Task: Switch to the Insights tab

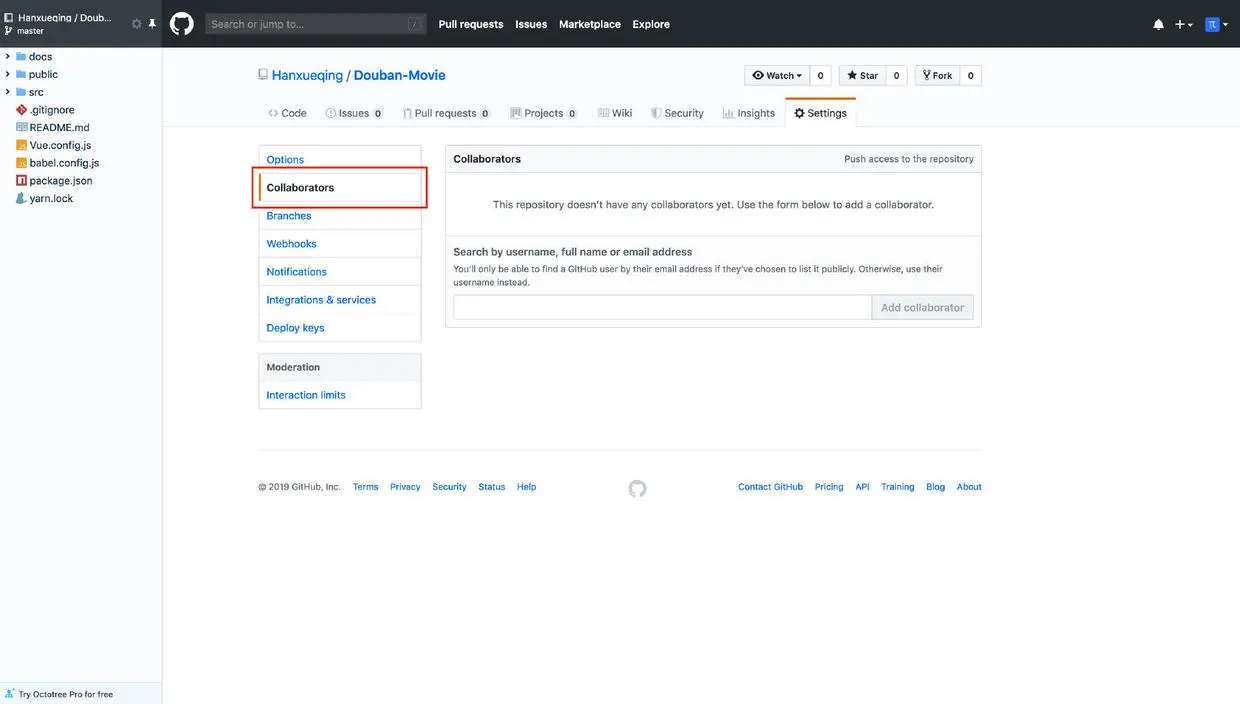Action: [x=749, y=113]
